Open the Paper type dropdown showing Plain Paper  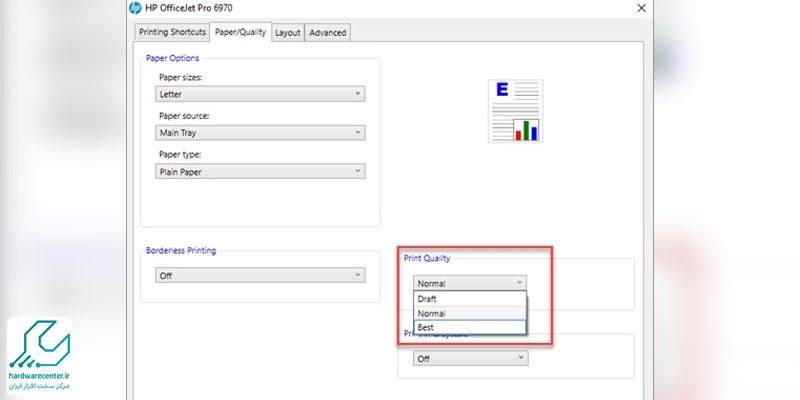(260, 171)
